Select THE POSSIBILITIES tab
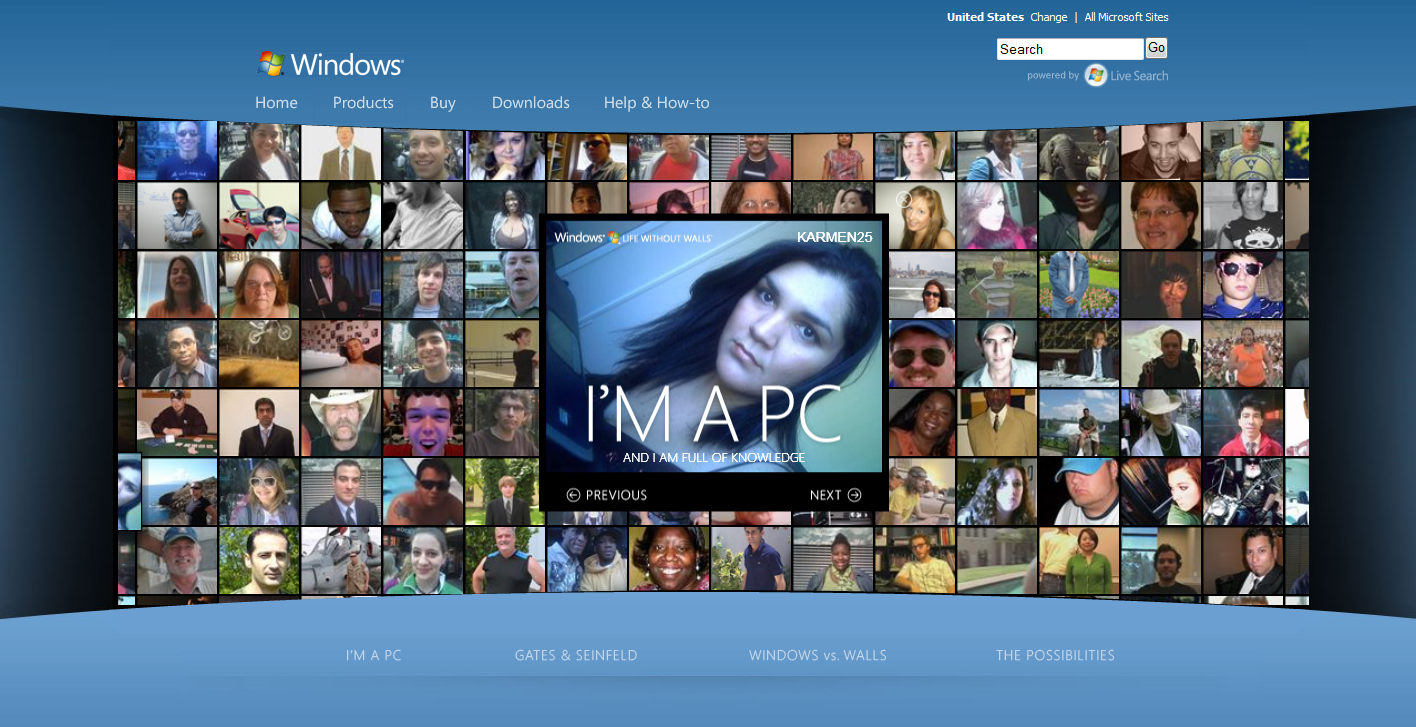Viewport: 1416px width, 727px height. 1055,655
